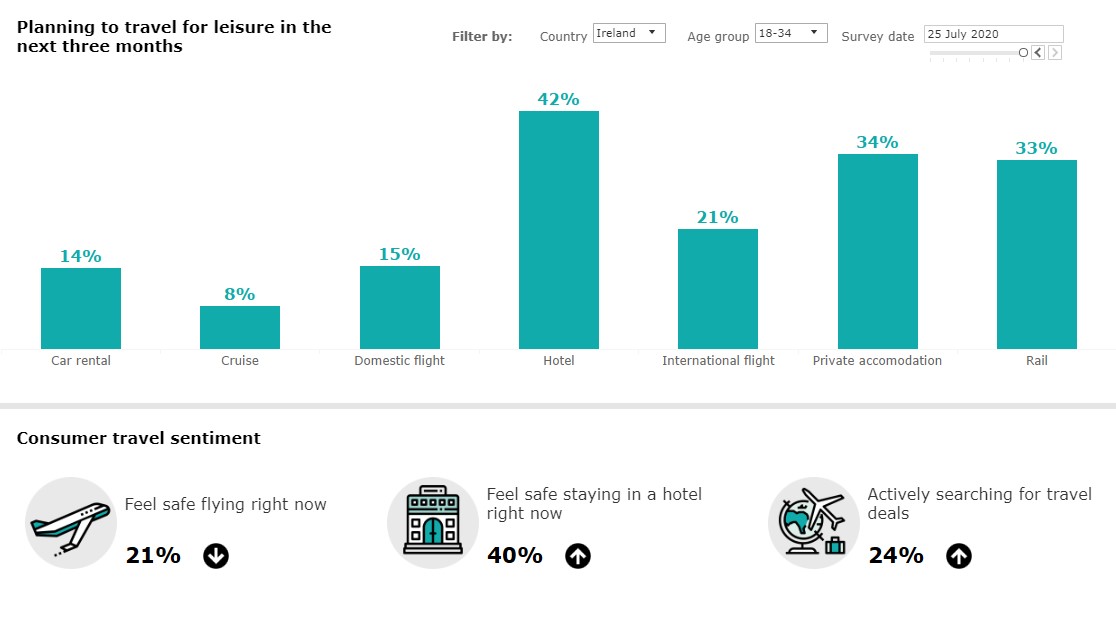Image resolution: width=1116 pixels, height=619 pixels.
Task: Click the survey date slider handle
Action: [x=1023, y=52]
